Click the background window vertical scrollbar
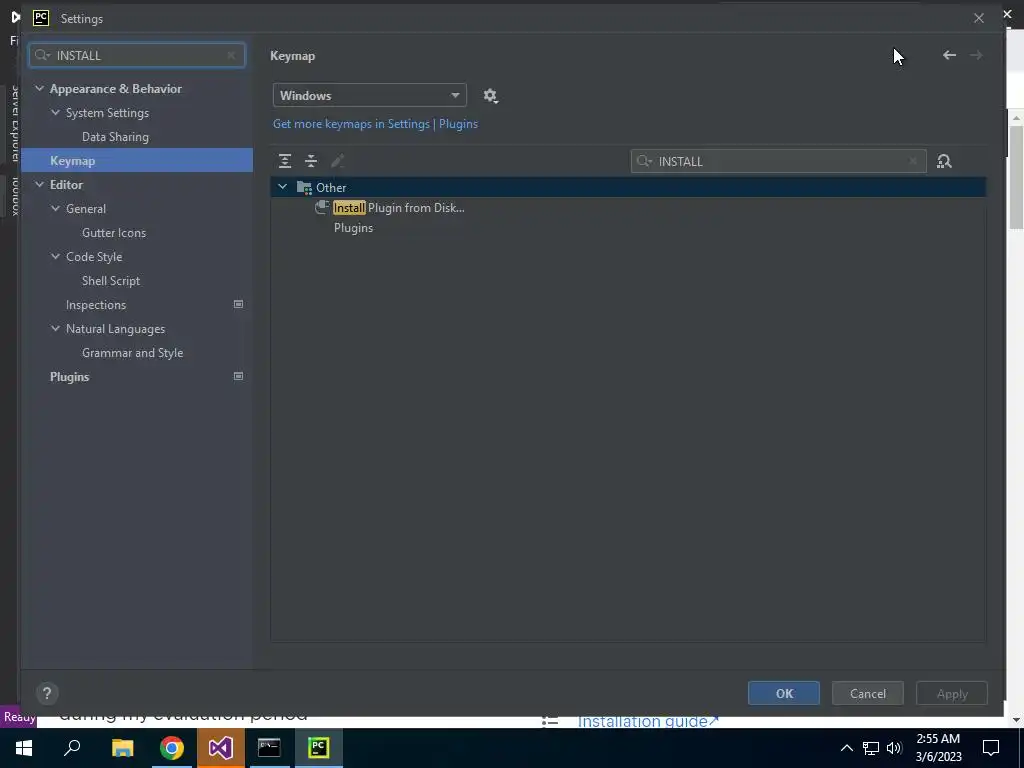Screen dimensions: 1024x768 [x=1016, y=176]
